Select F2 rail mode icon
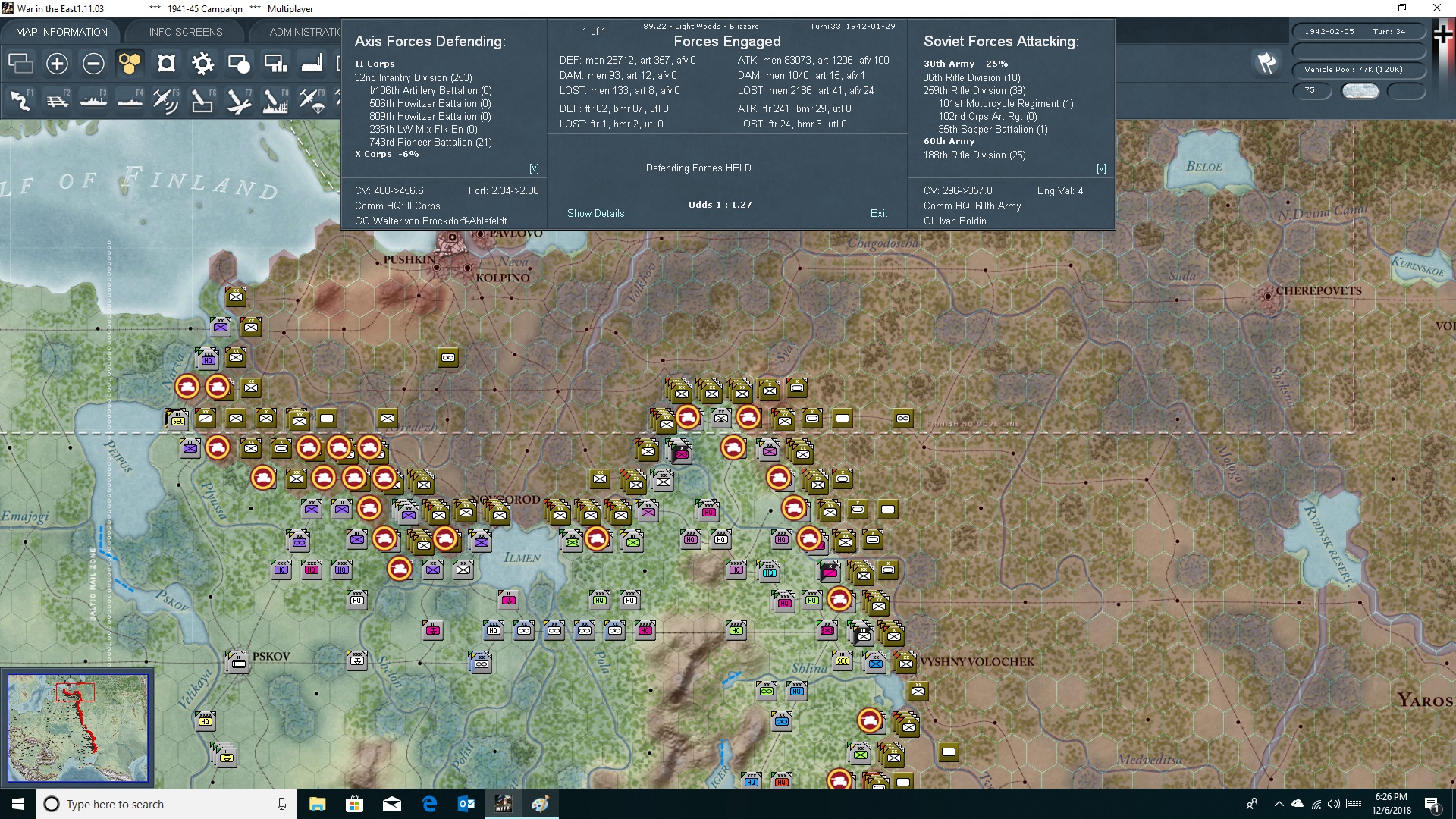The height and width of the screenshot is (819, 1456). point(57,101)
